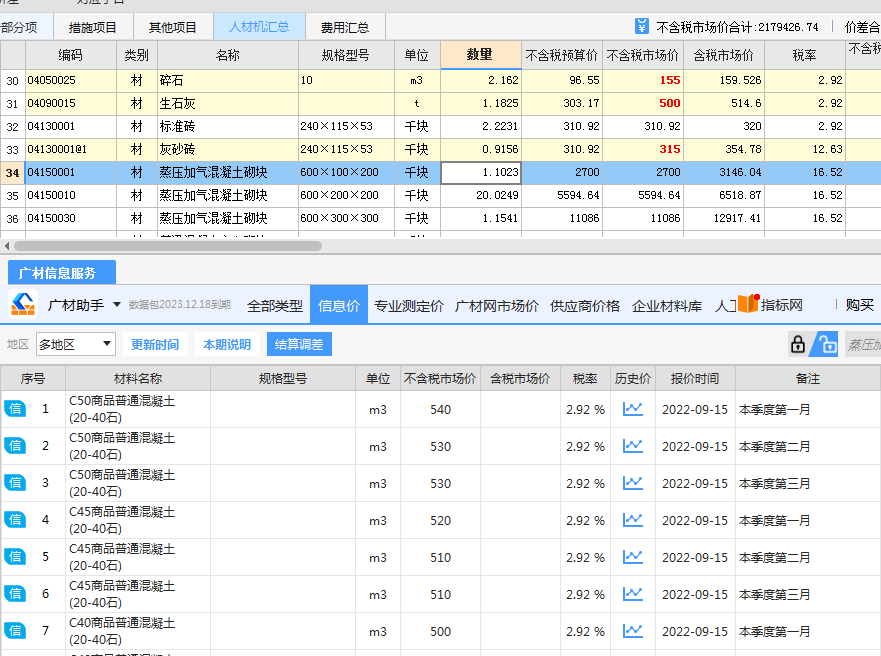Expand the 广材助手 dropdown arrow
The width and height of the screenshot is (881, 656).
[117, 304]
